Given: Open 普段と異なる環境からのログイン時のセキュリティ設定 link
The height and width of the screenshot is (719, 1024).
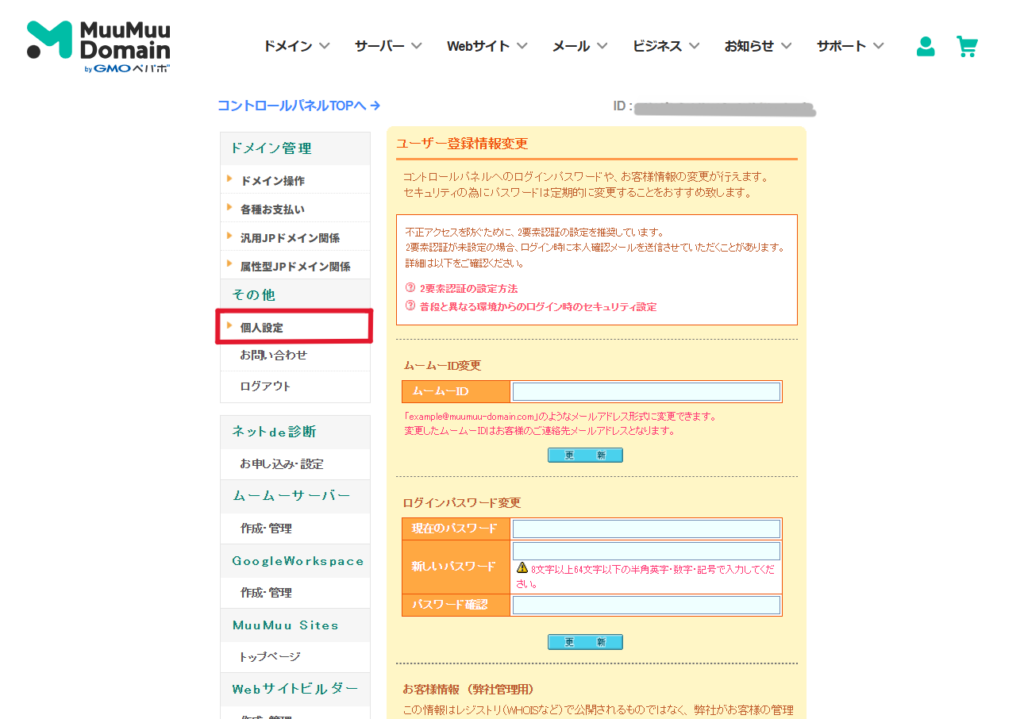Looking at the screenshot, I should [538, 307].
